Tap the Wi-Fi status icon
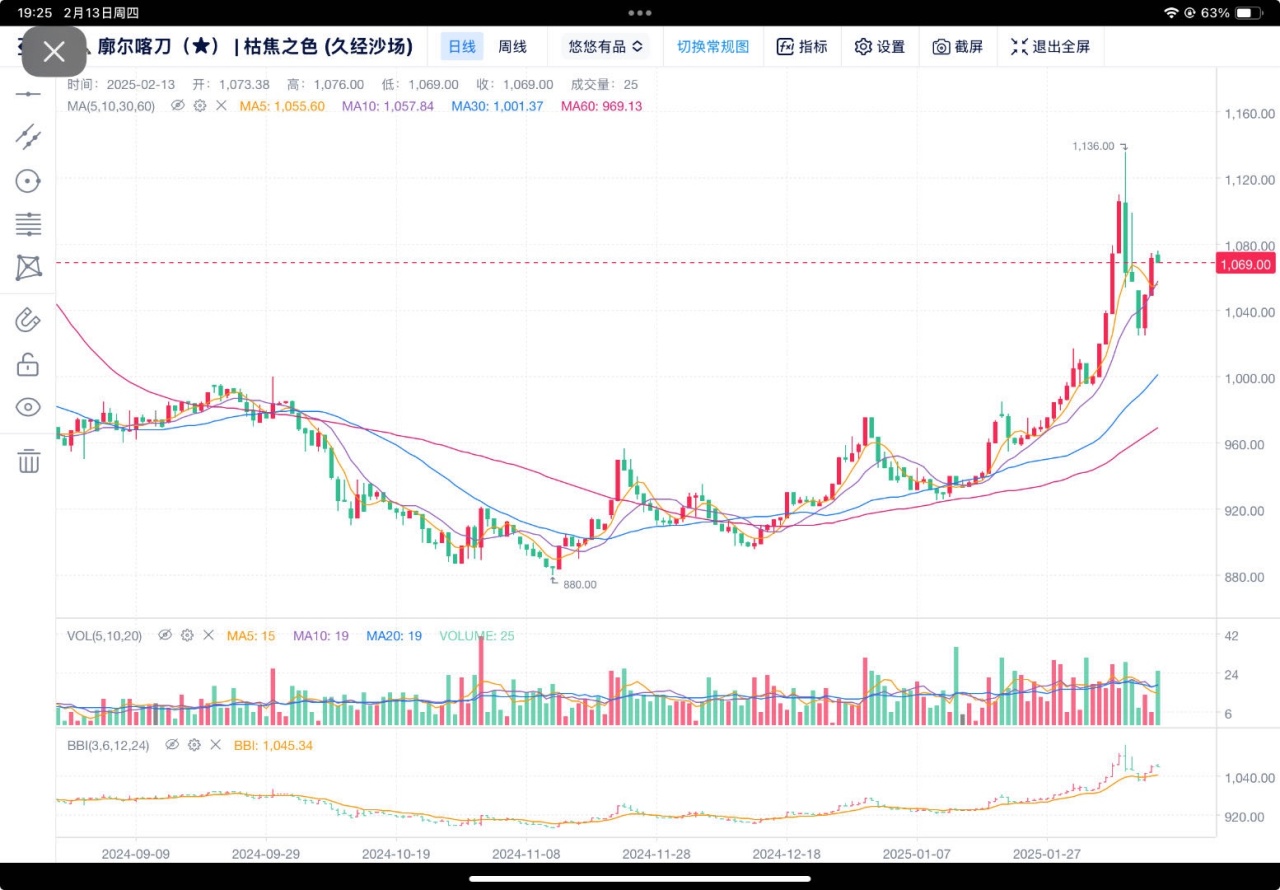The image size is (1280, 890). coord(1171,13)
